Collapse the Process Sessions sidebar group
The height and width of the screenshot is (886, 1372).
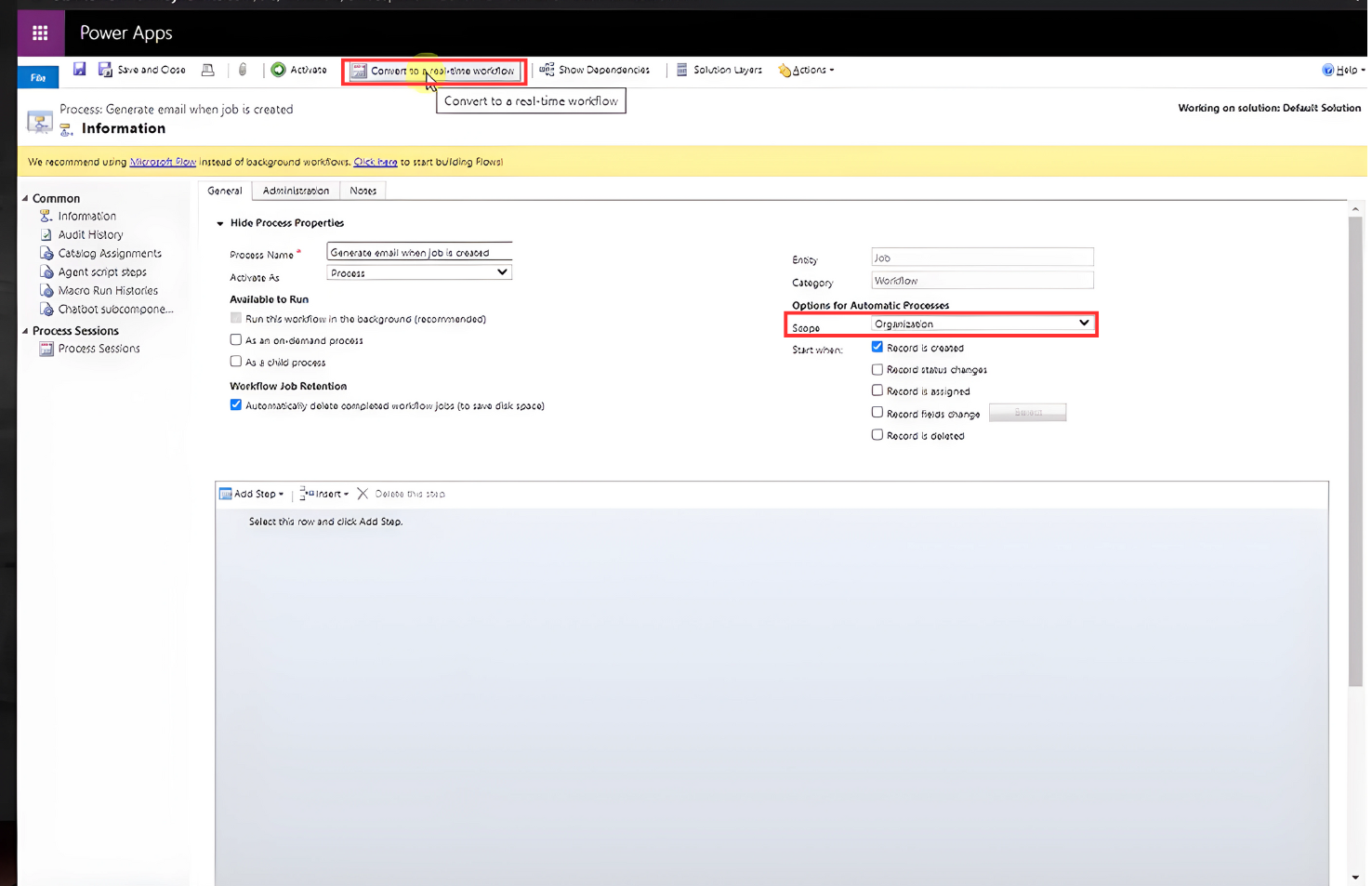25,330
